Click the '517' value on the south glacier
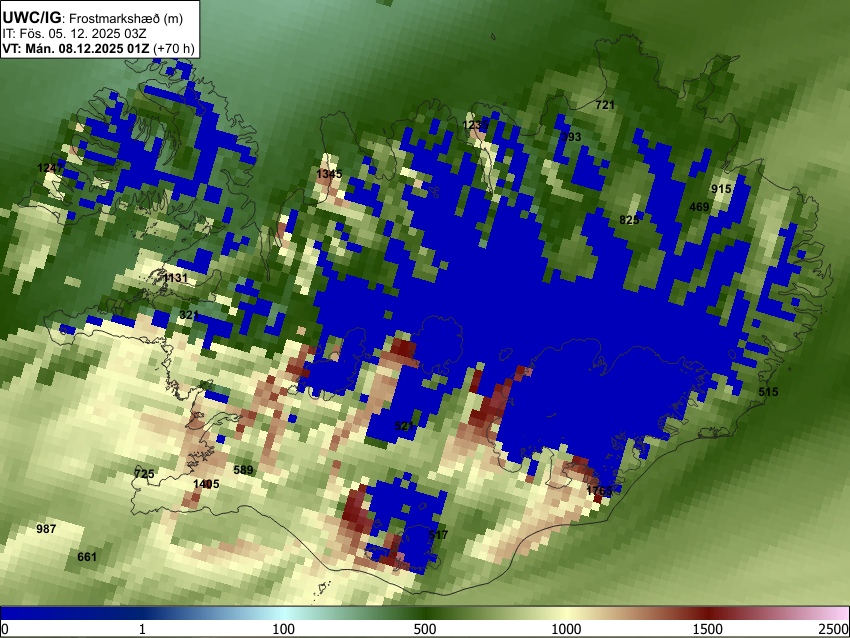This screenshot has width=850, height=638. point(438,535)
